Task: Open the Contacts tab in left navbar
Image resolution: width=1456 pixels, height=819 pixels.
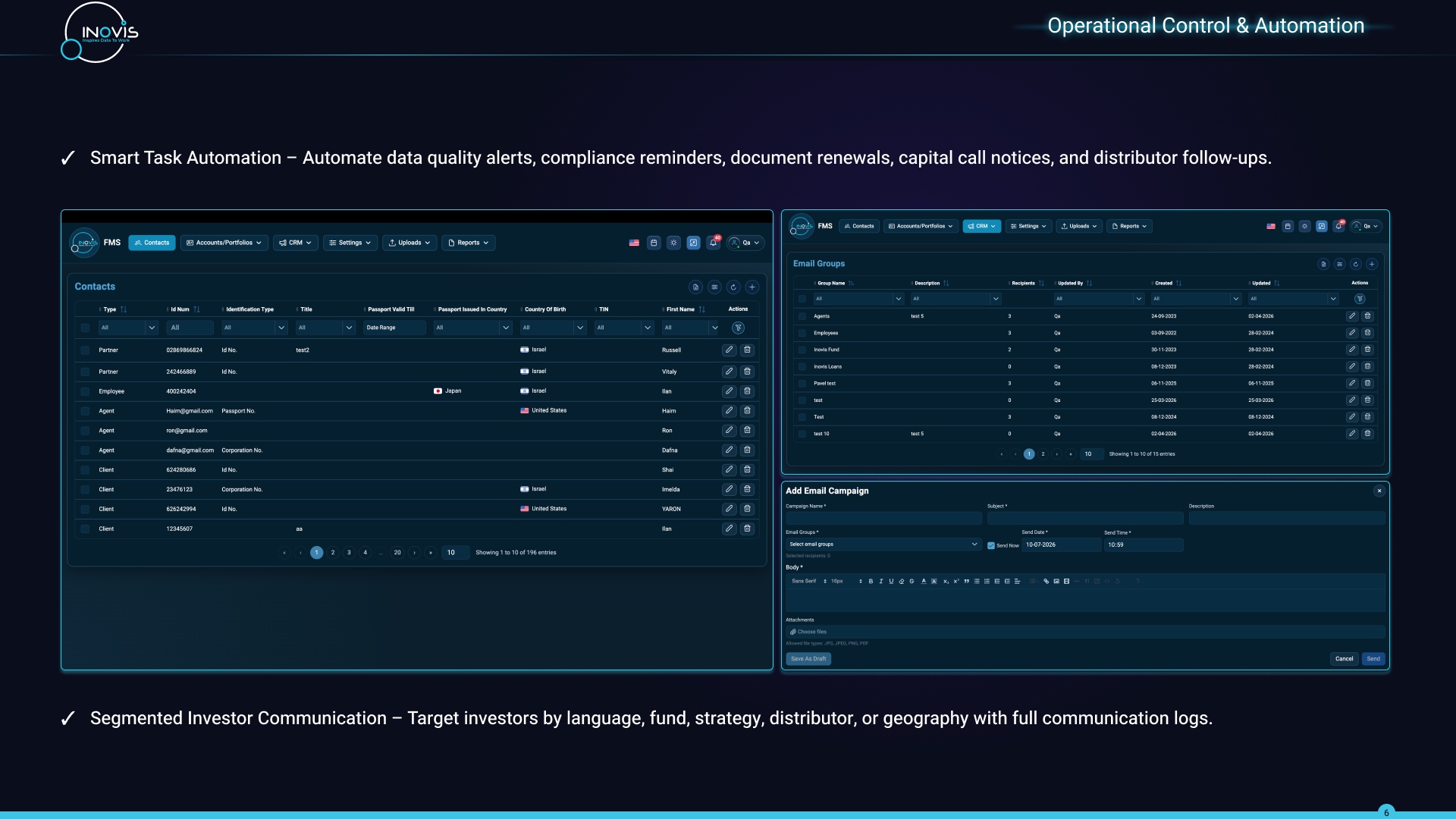Action: (x=152, y=243)
